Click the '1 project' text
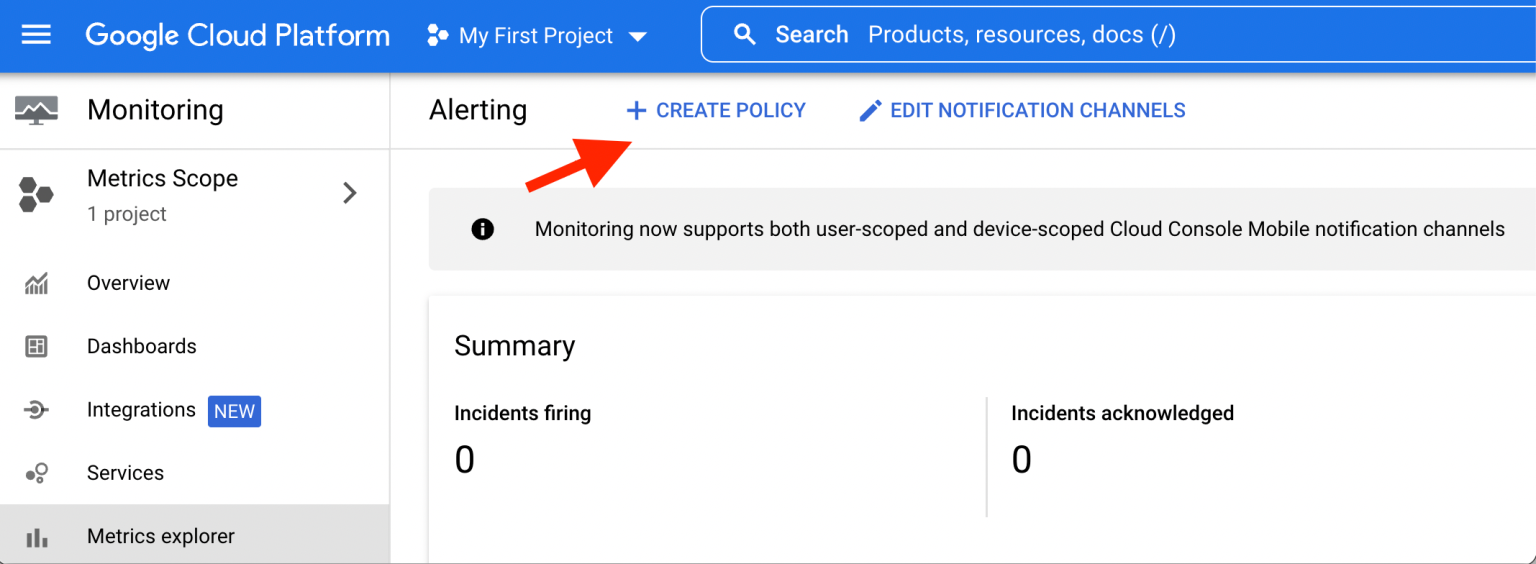This screenshot has height=564, width=1536. (127, 214)
